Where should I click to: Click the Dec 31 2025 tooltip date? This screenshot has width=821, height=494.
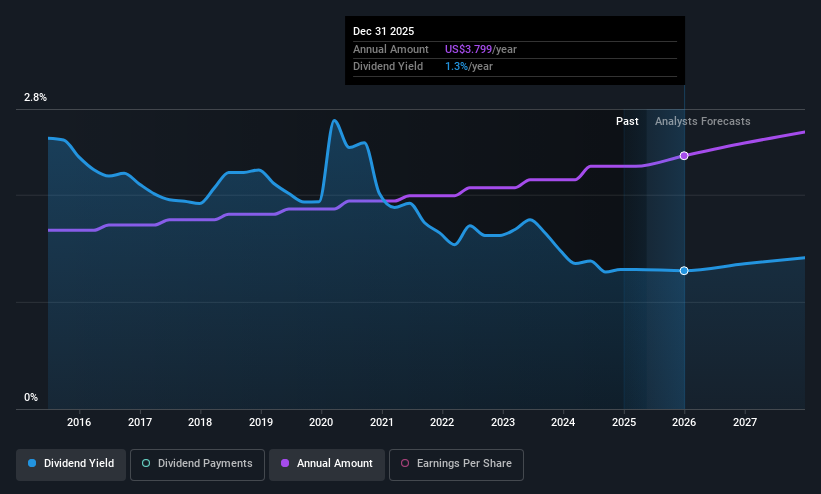click(383, 31)
